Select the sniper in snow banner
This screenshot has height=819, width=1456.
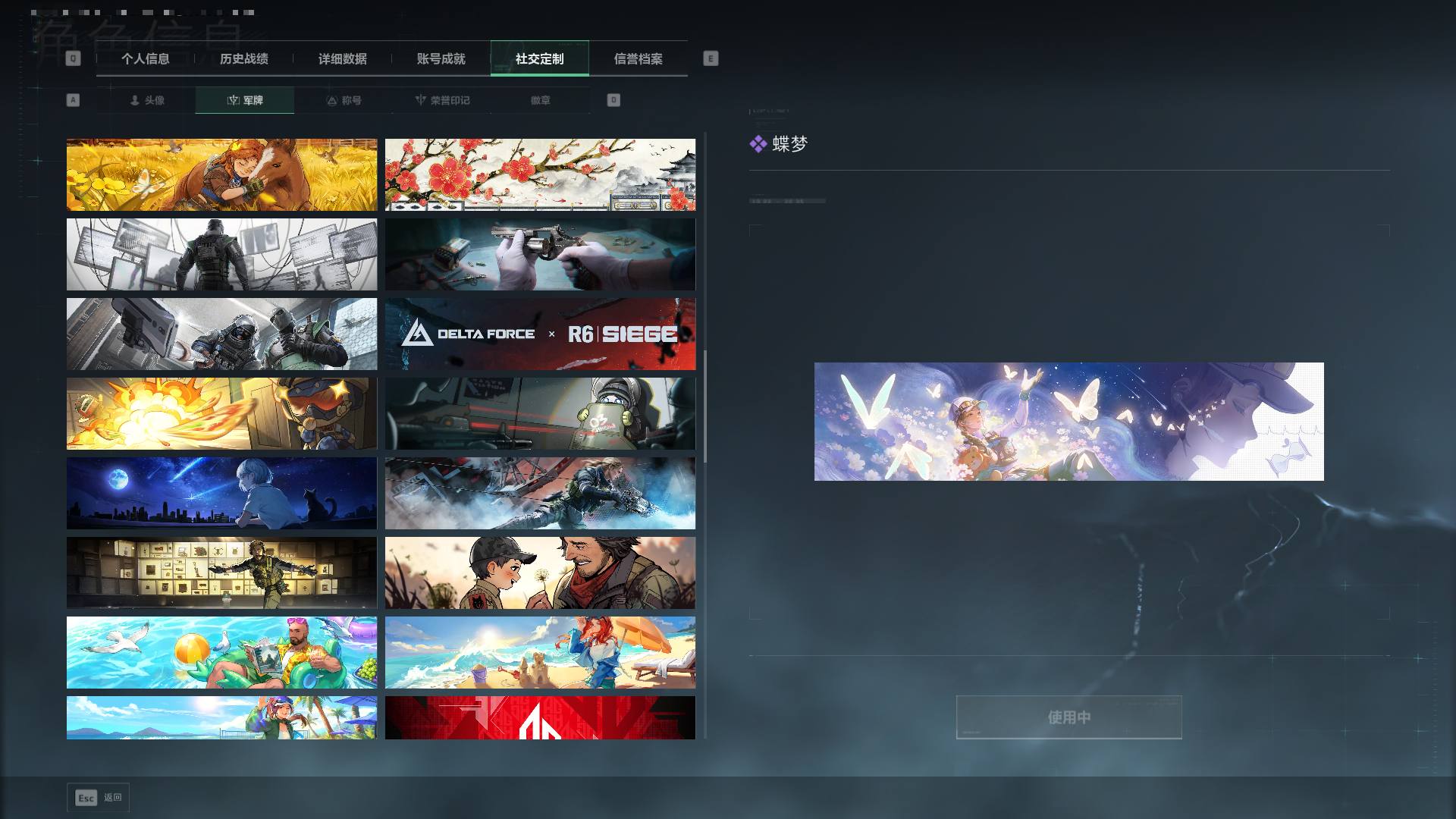point(540,494)
